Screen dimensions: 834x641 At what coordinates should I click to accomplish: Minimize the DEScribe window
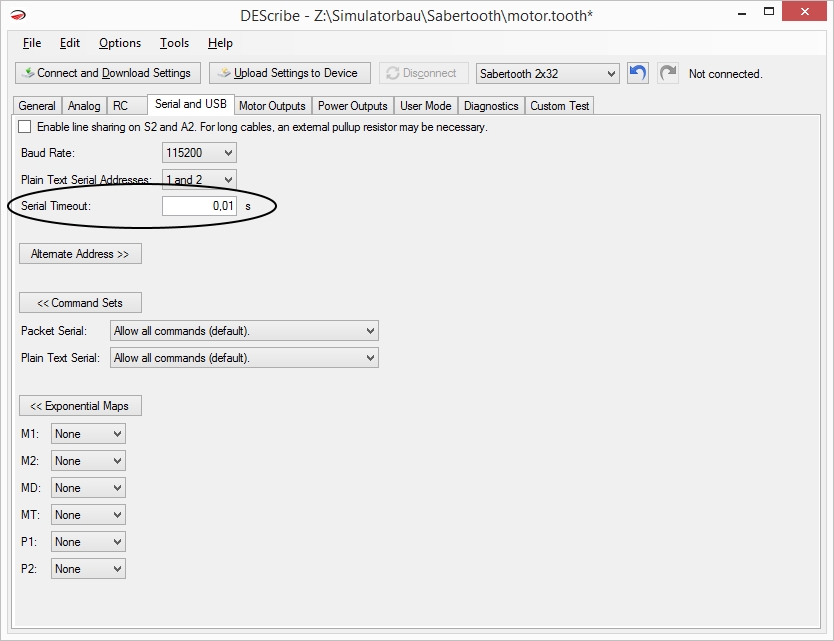tap(742, 12)
